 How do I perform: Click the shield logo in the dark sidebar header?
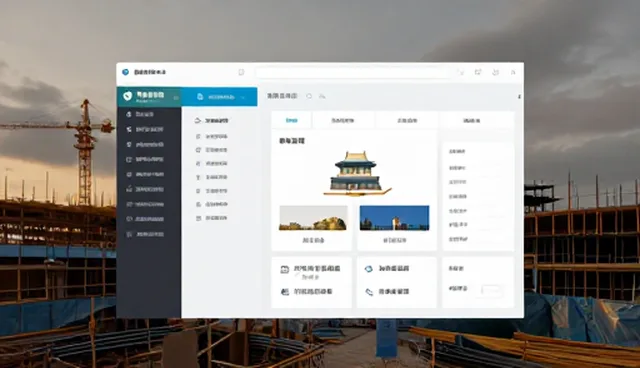tap(128, 96)
